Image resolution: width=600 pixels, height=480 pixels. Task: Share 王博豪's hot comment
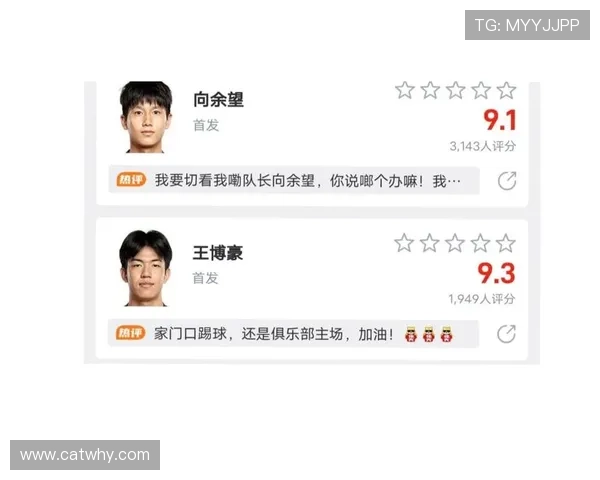click(x=506, y=334)
